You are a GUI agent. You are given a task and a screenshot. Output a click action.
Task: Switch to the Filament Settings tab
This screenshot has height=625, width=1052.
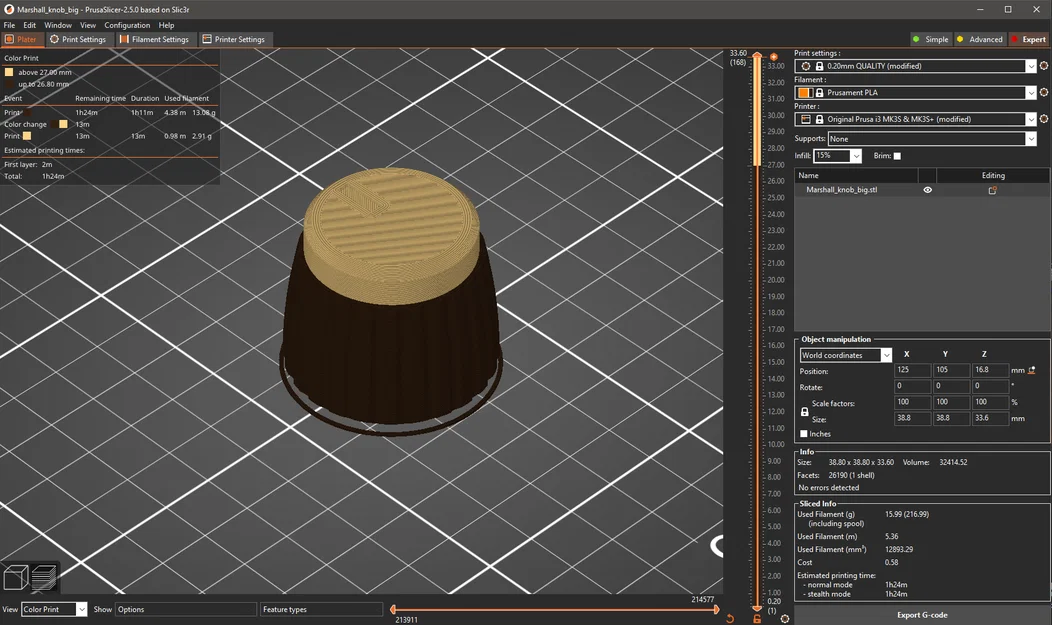tap(154, 40)
